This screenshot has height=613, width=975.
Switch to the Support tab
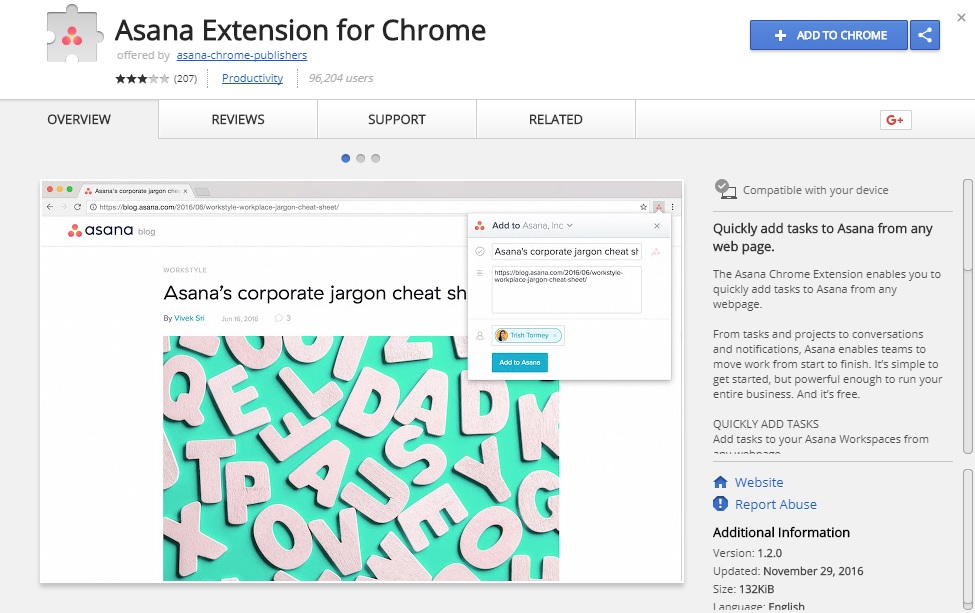coord(397,119)
